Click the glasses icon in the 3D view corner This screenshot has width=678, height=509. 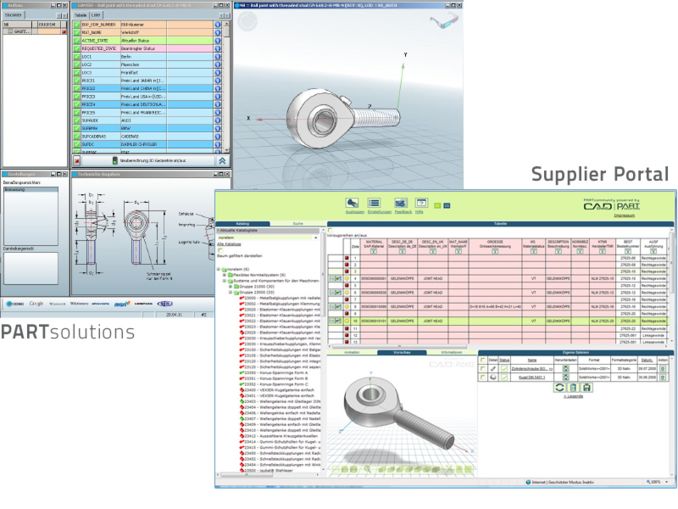(444, 21)
